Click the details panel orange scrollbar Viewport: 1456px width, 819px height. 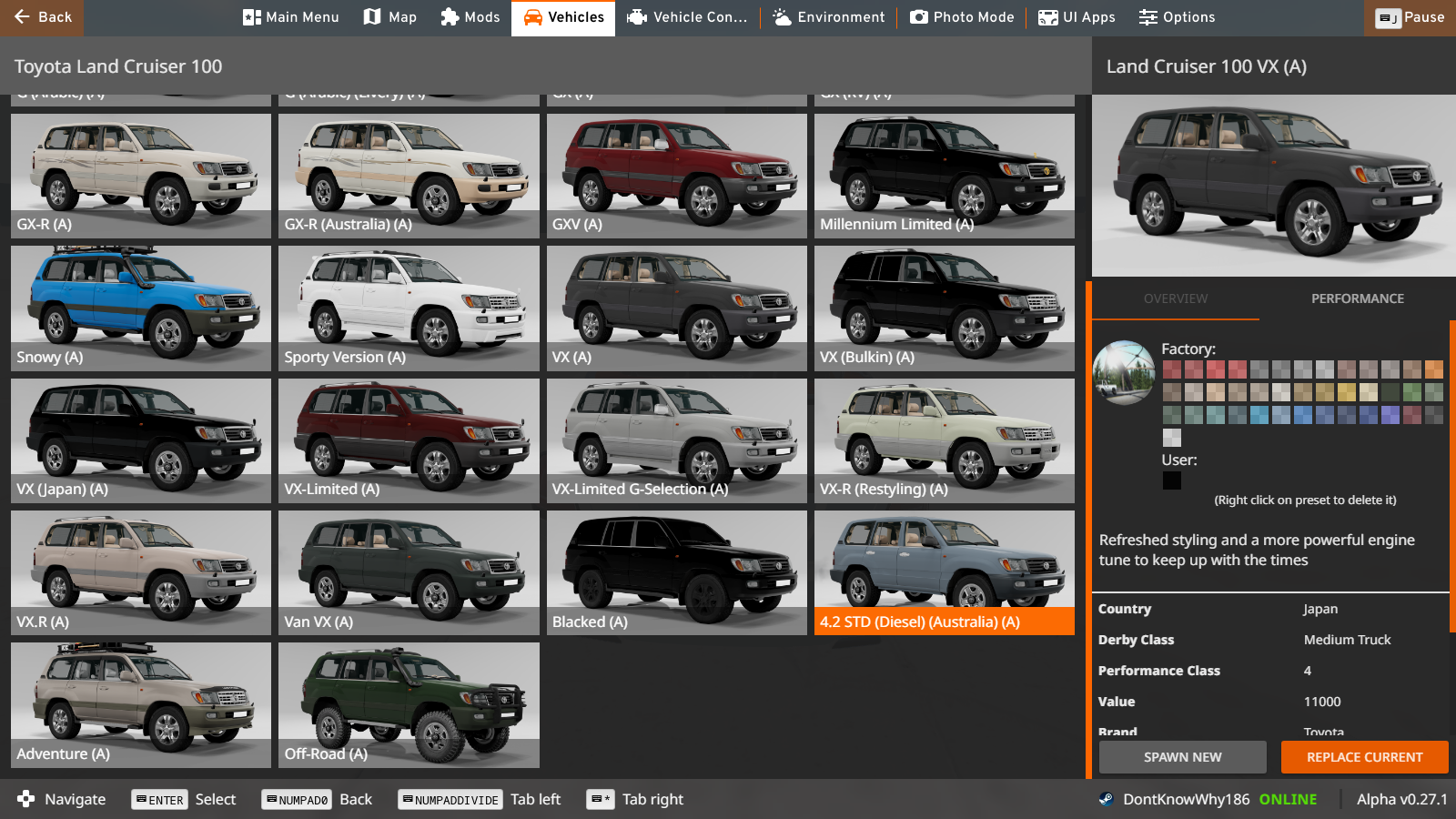1452,476
